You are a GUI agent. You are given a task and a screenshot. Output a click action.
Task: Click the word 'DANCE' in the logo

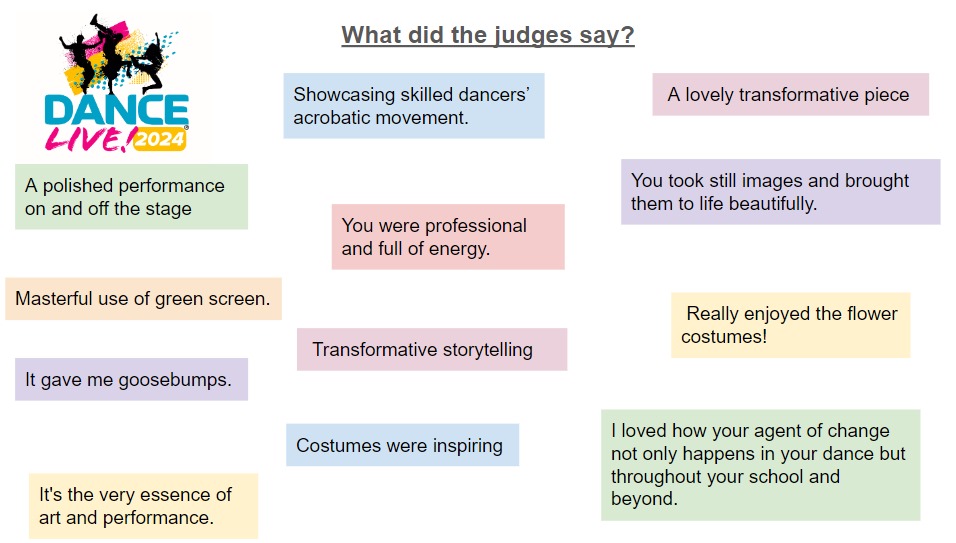click(x=116, y=110)
